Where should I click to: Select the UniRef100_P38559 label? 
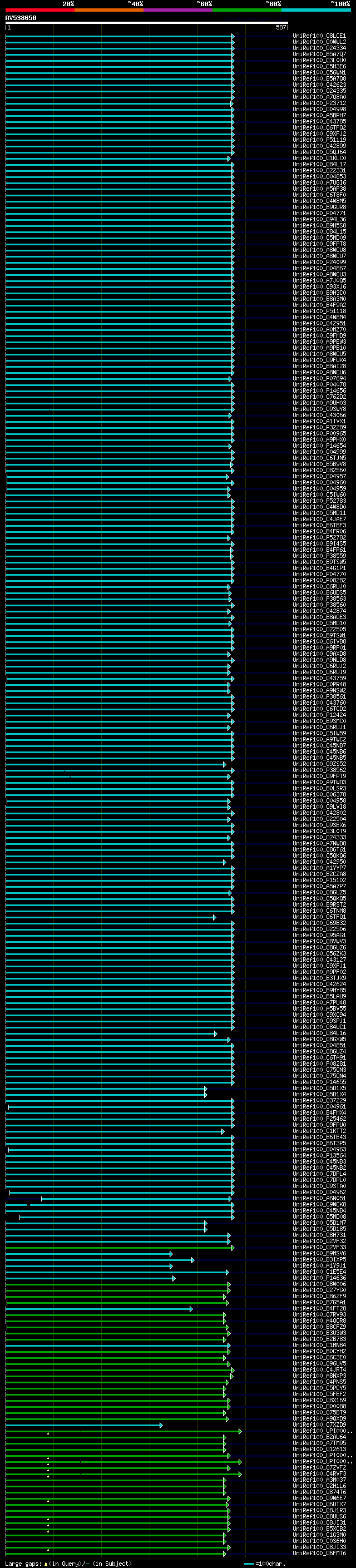tap(319, 556)
